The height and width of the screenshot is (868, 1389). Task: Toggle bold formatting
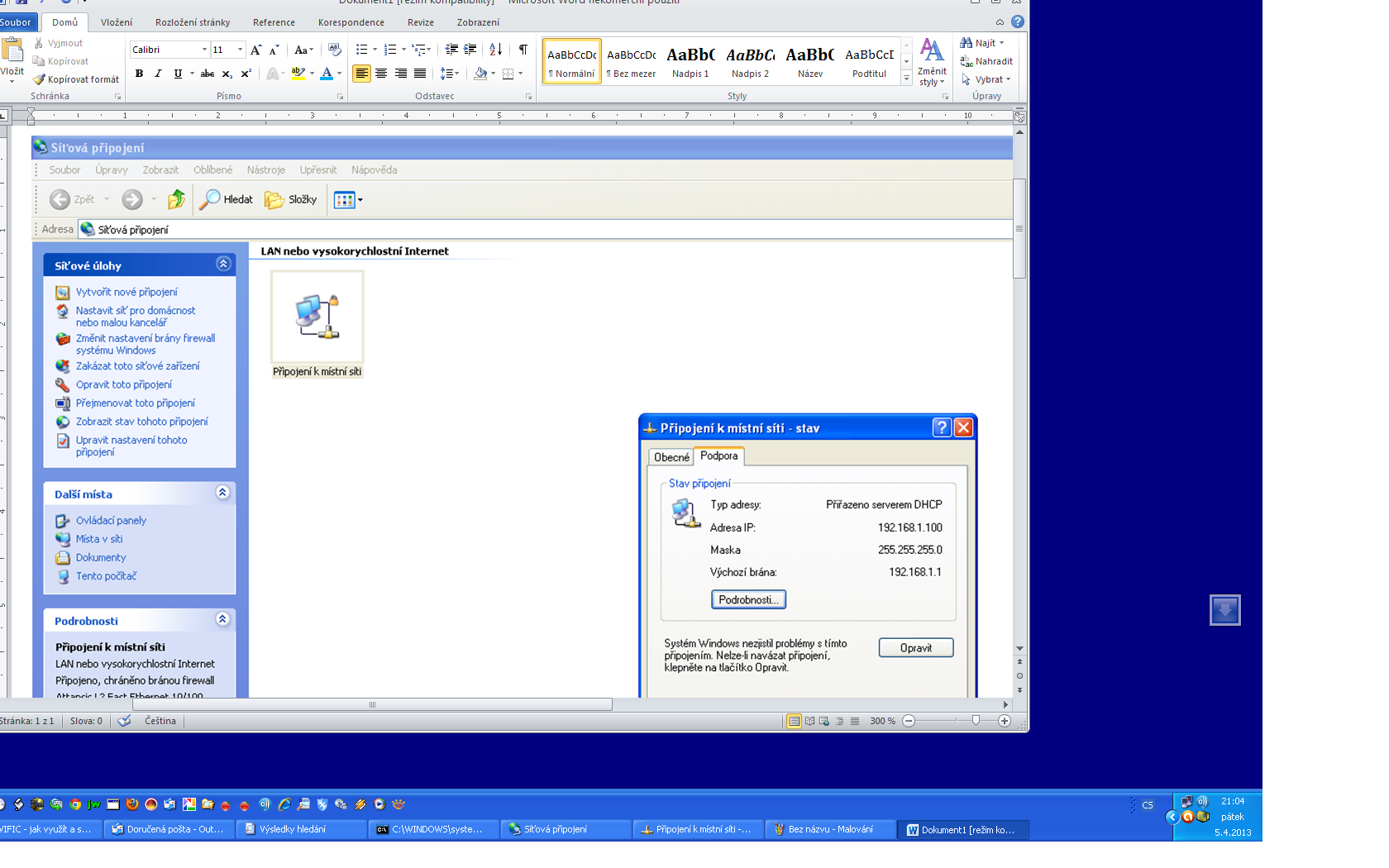click(x=139, y=74)
